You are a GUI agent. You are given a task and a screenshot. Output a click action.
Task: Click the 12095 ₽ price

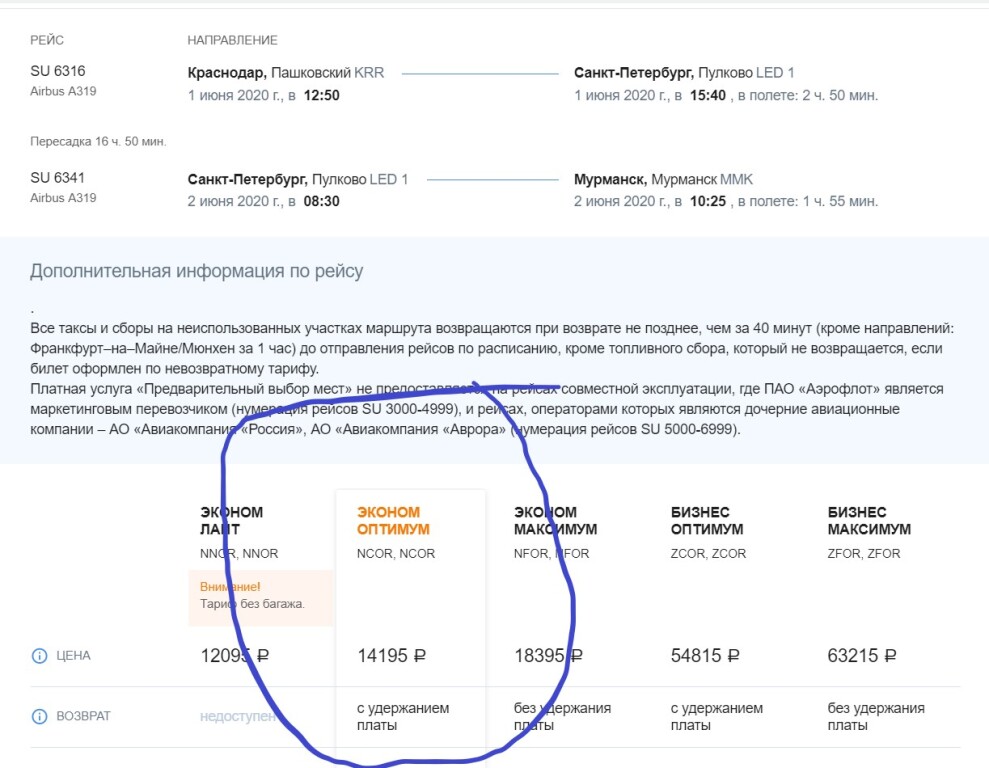235,656
